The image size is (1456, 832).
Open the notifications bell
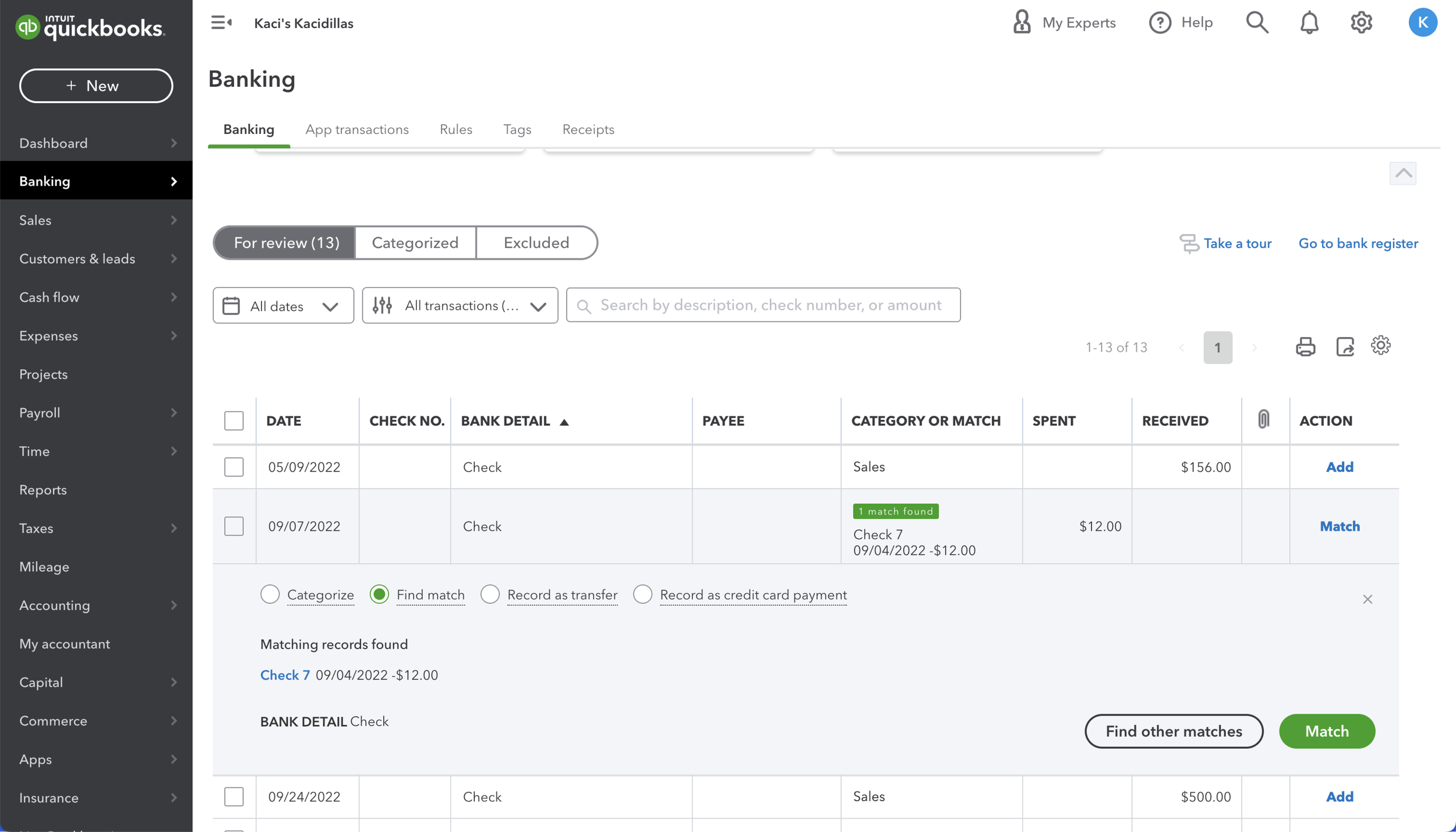pyautogui.click(x=1309, y=23)
